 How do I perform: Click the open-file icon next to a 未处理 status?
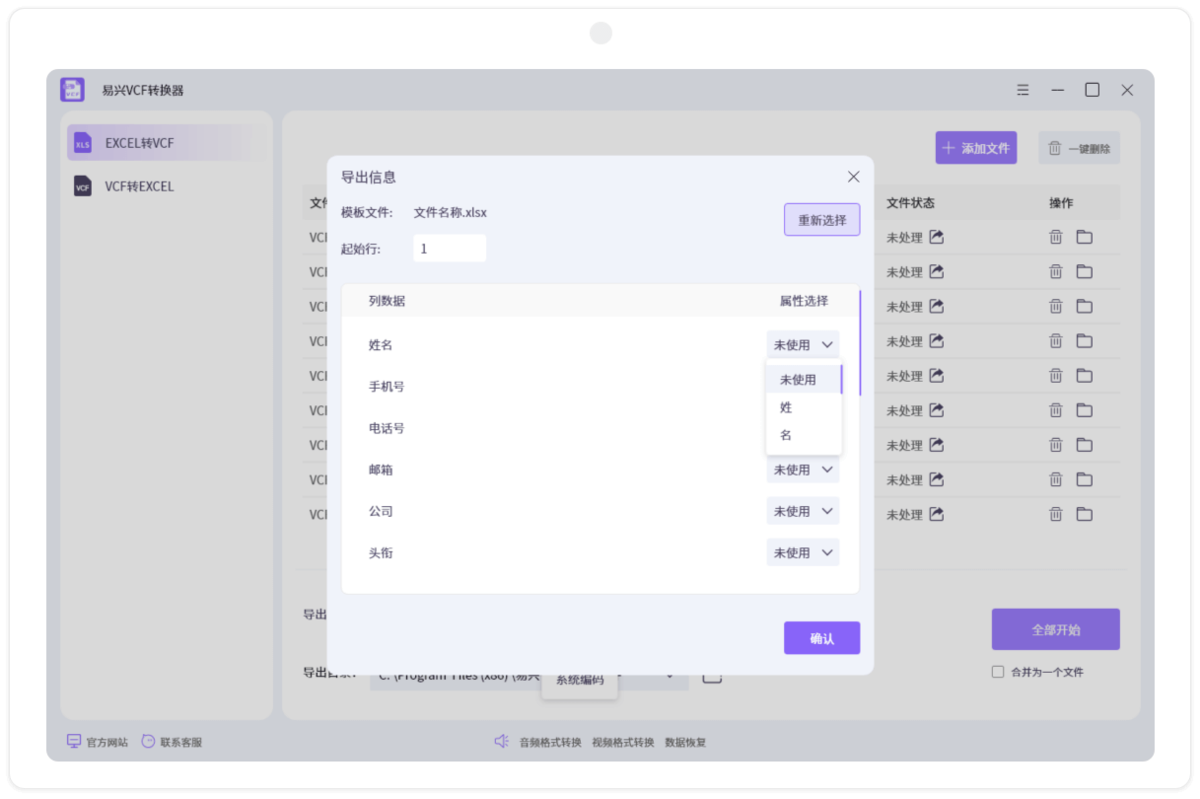point(935,237)
